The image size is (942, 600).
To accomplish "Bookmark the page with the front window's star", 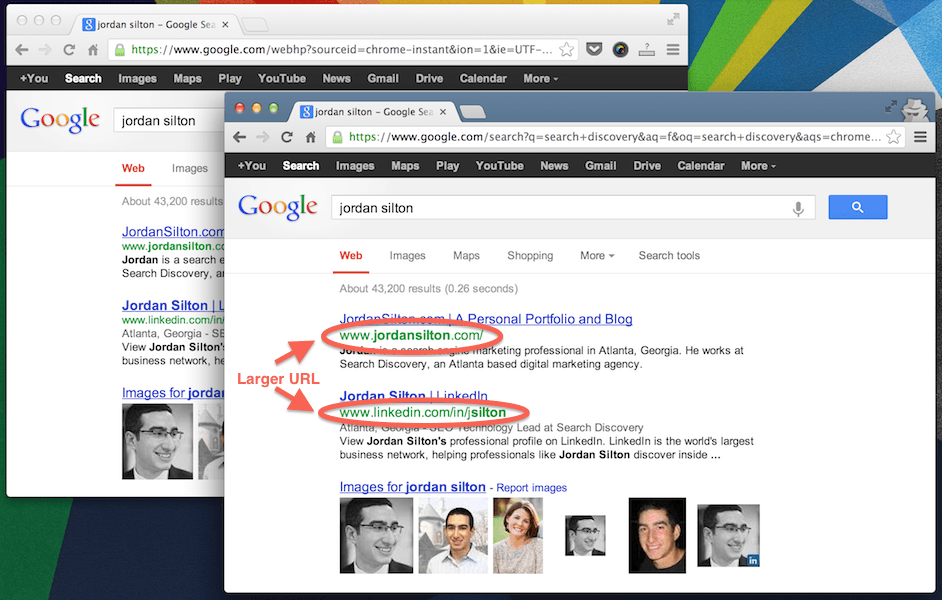I will [x=894, y=137].
